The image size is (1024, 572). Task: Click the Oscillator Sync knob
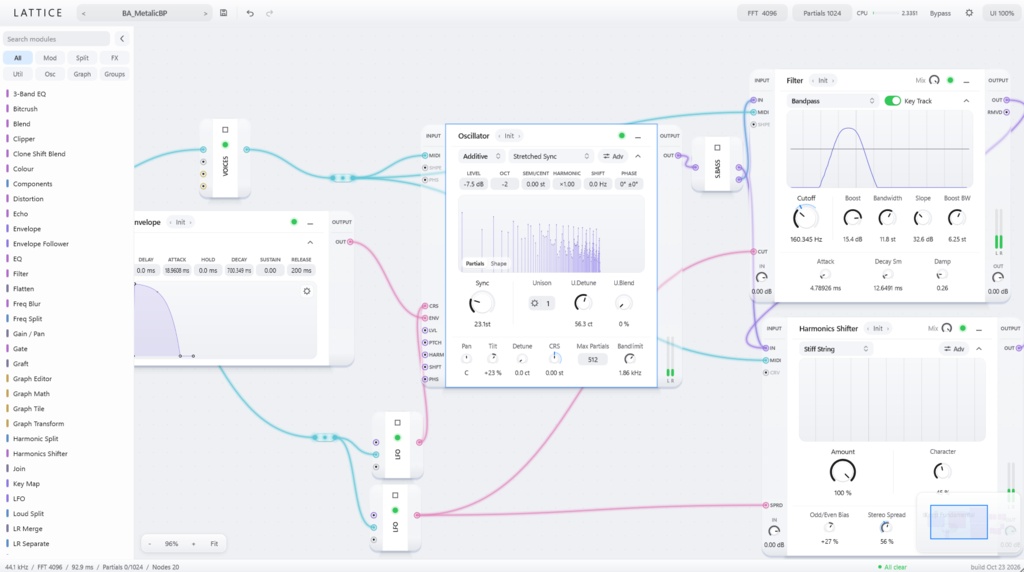[481, 303]
